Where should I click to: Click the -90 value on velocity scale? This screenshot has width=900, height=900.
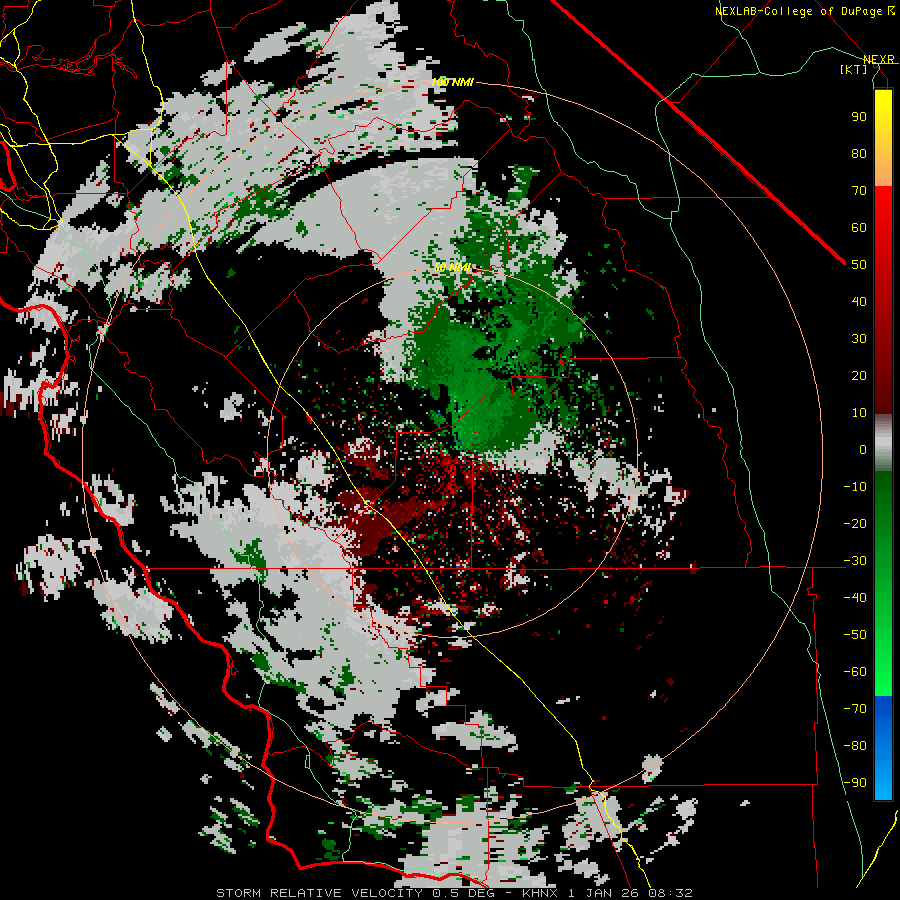[855, 783]
